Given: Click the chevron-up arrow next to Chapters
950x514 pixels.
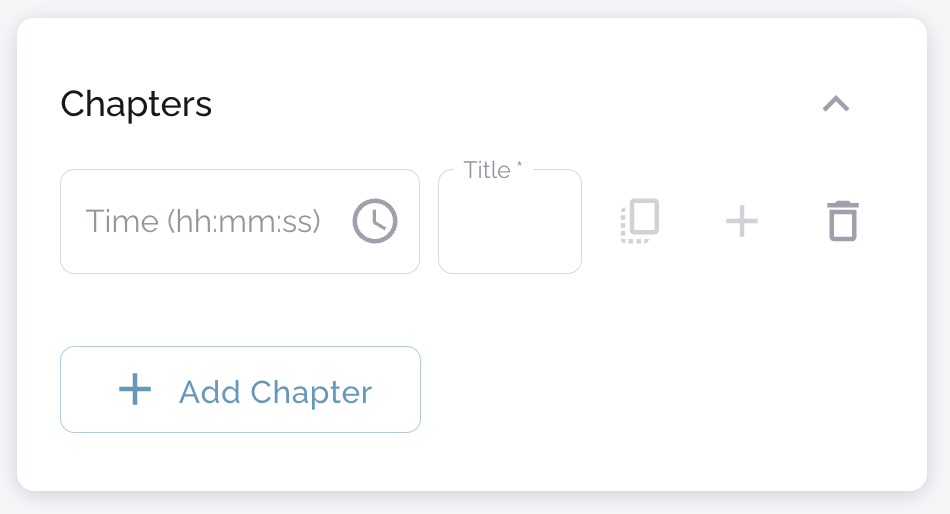Looking at the screenshot, I should point(835,104).
